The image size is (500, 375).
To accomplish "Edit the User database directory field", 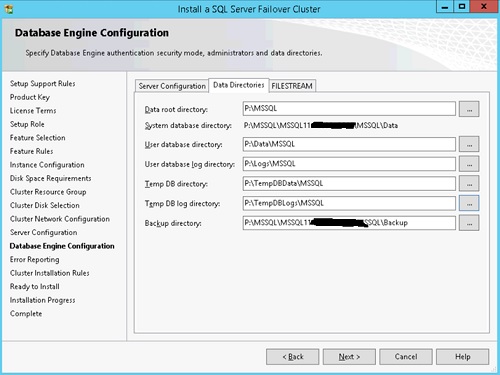I will pos(349,144).
